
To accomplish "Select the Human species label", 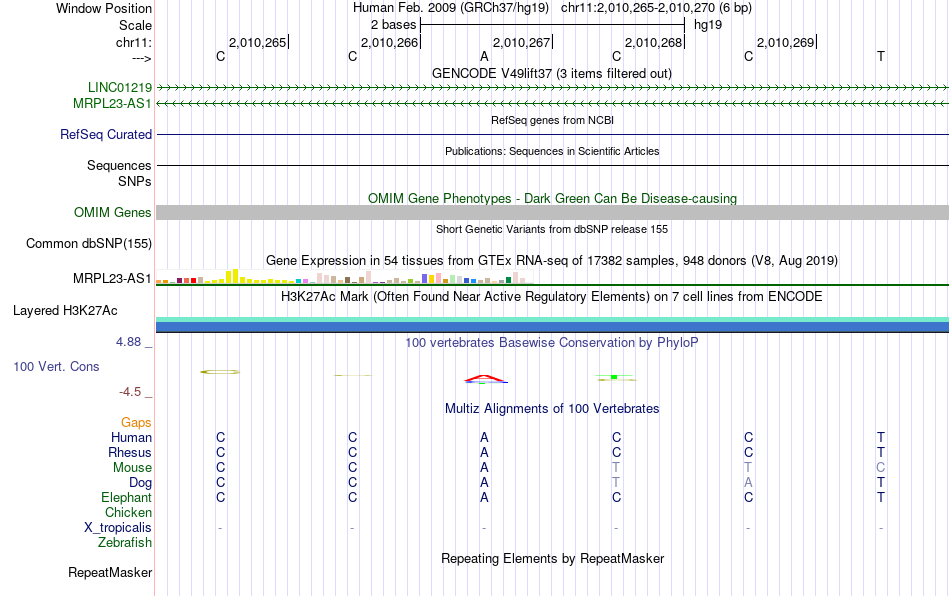I will 131,437.
